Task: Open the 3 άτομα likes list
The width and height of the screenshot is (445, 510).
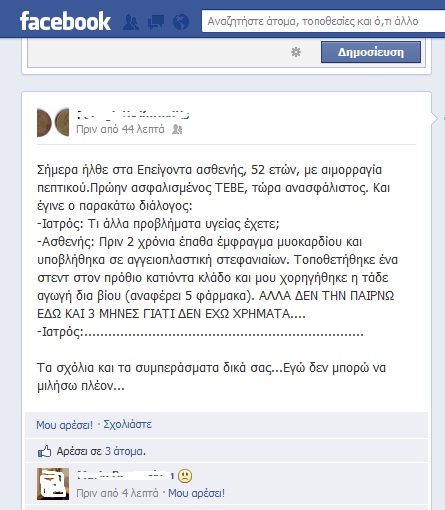Action: [x=125, y=451]
